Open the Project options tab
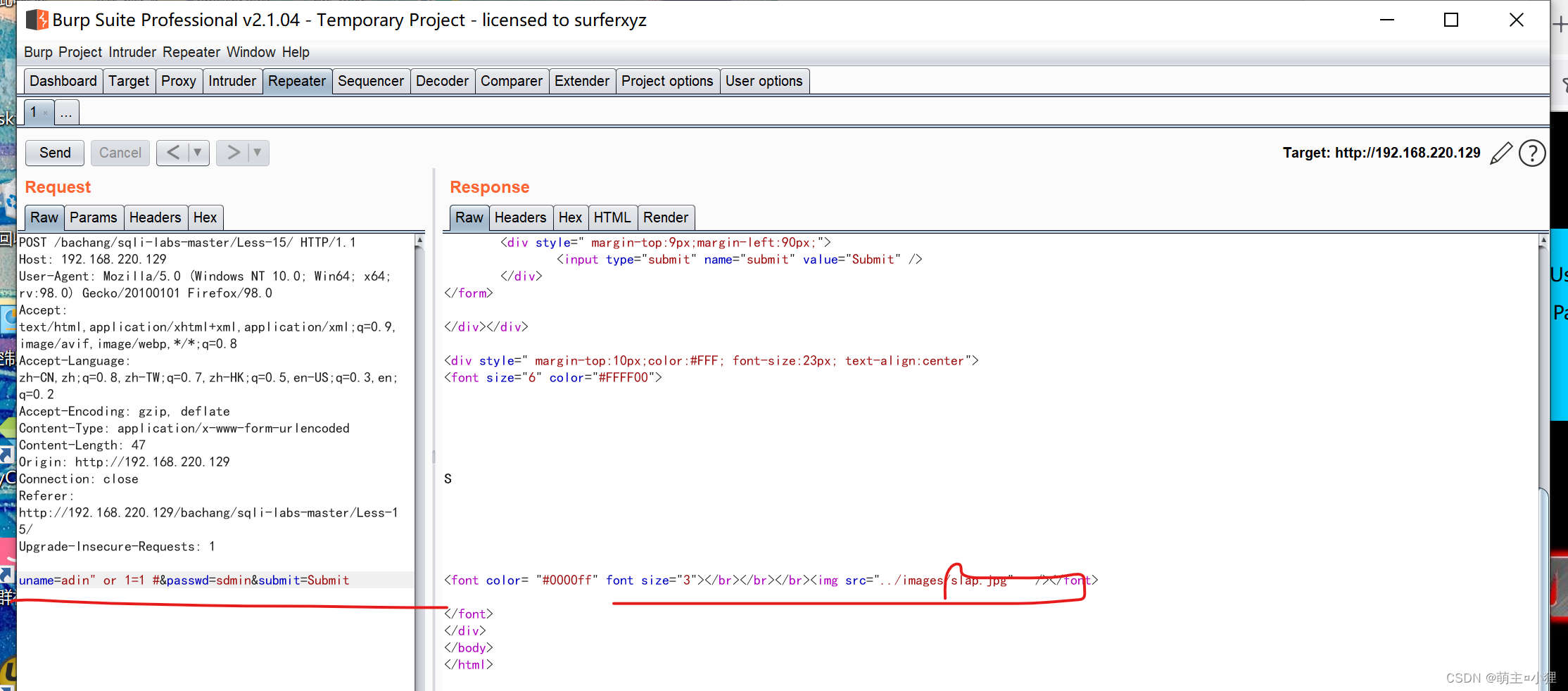The image size is (1568, 691). click(667, 81)
